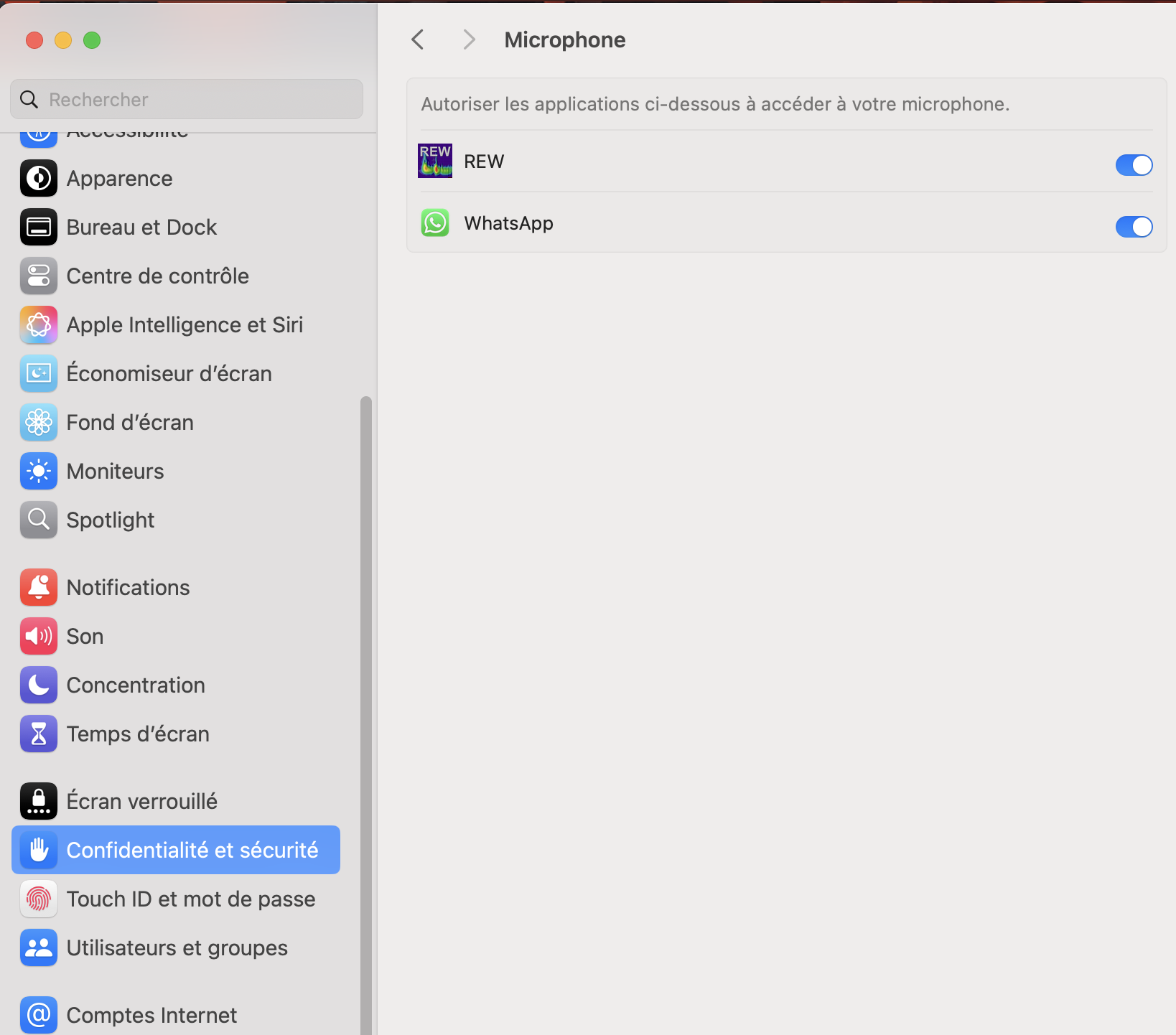This screenshot has width=1176, height=1035.
Task: Open the Notifications bell icon
Action: point(39,588)
